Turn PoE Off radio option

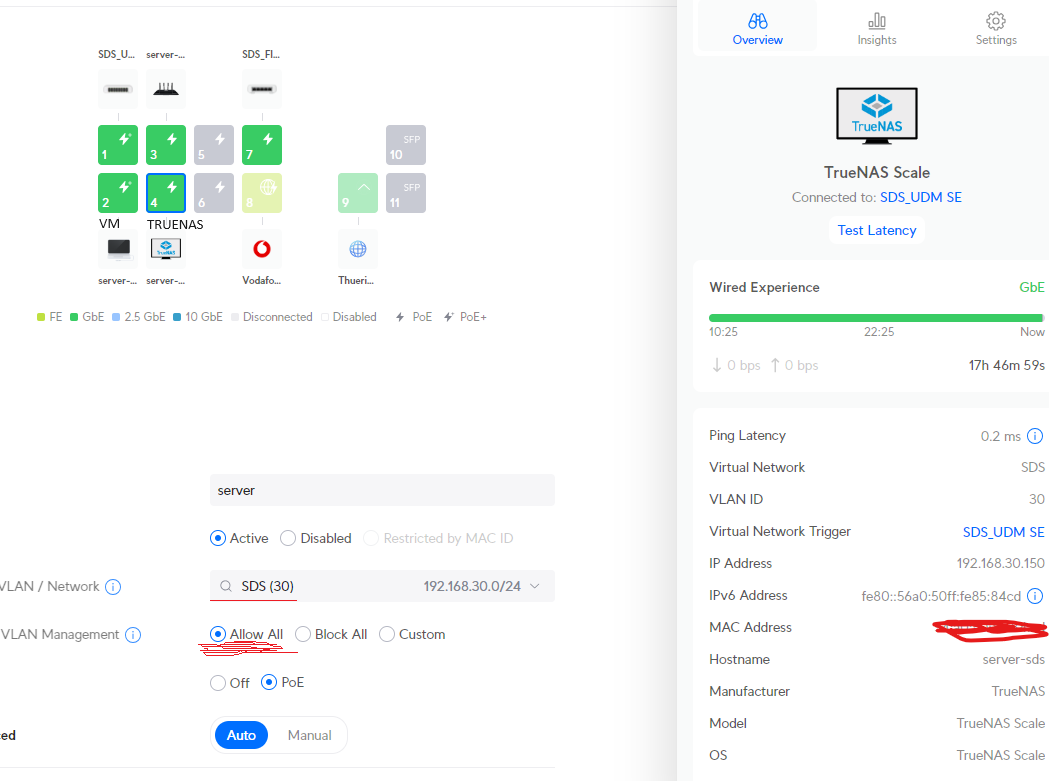coord(217,683)
